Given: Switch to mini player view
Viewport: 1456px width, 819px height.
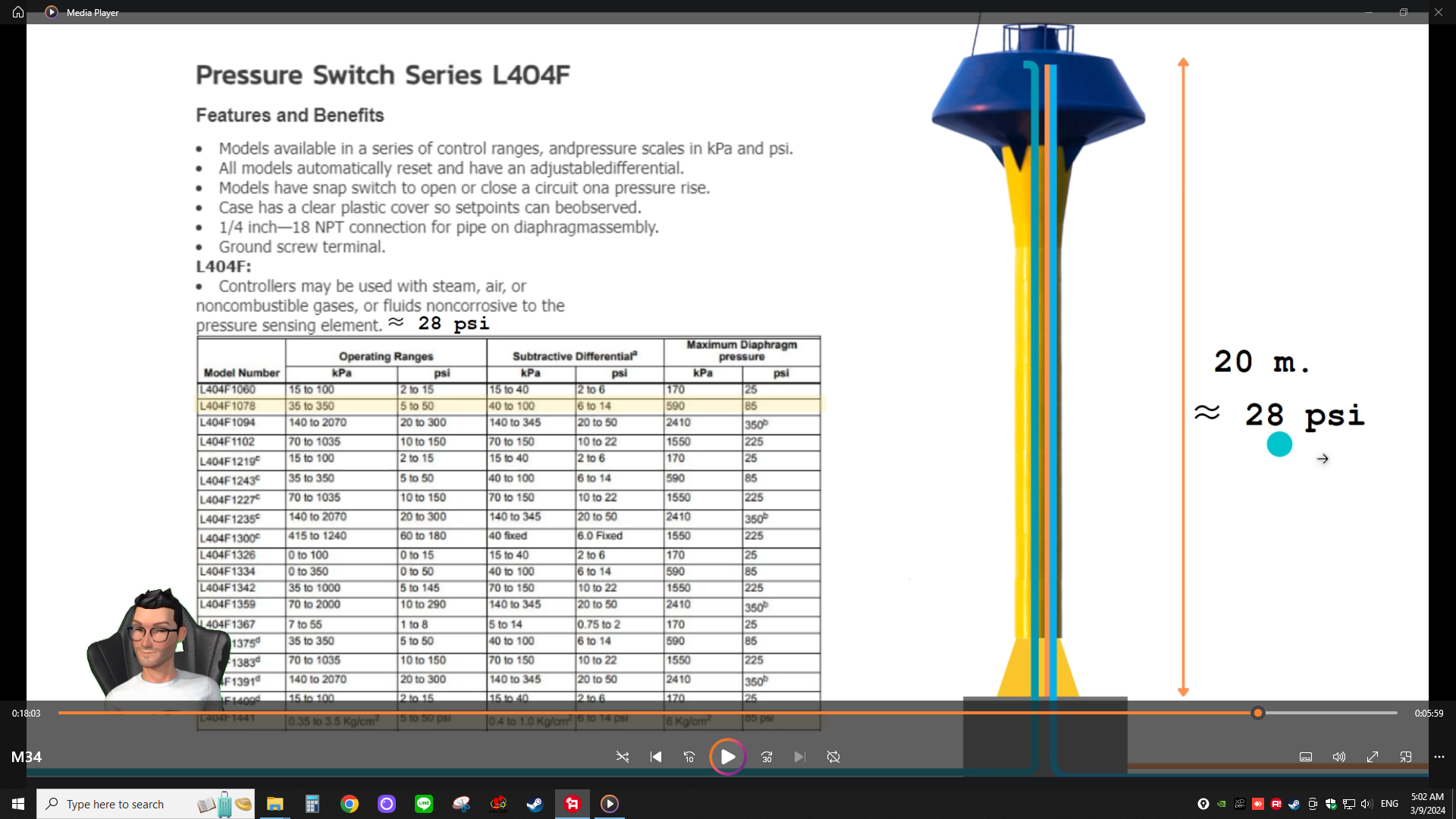Looking at the screenshot, I should (1406, 757).
